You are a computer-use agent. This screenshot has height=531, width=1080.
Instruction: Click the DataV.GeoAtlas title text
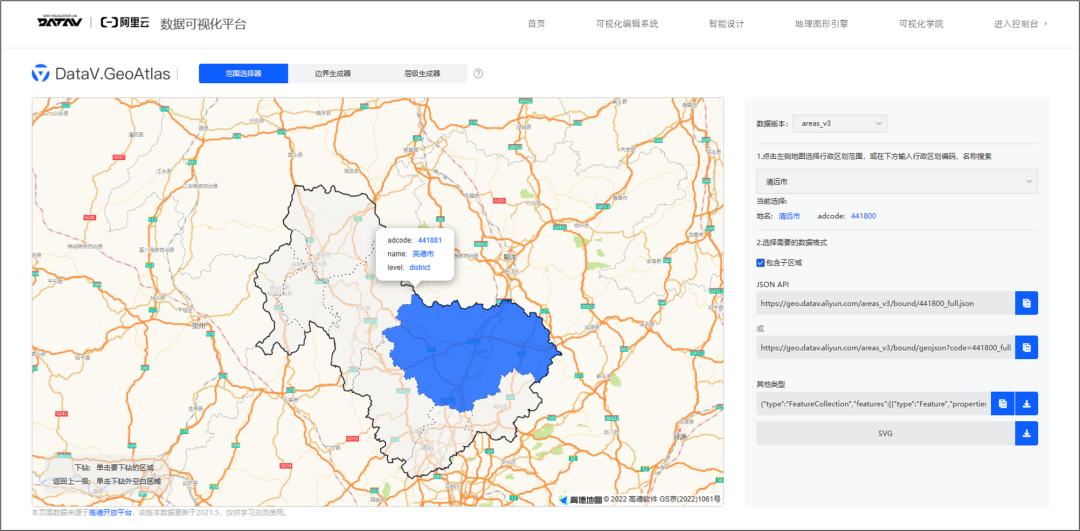point(112,74)
